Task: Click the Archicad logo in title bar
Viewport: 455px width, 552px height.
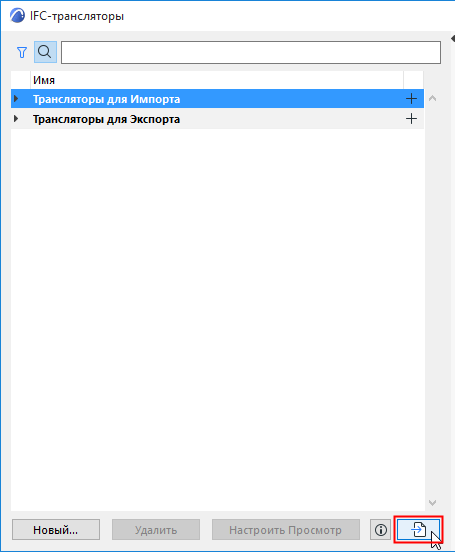Action: tap(18, 16)
